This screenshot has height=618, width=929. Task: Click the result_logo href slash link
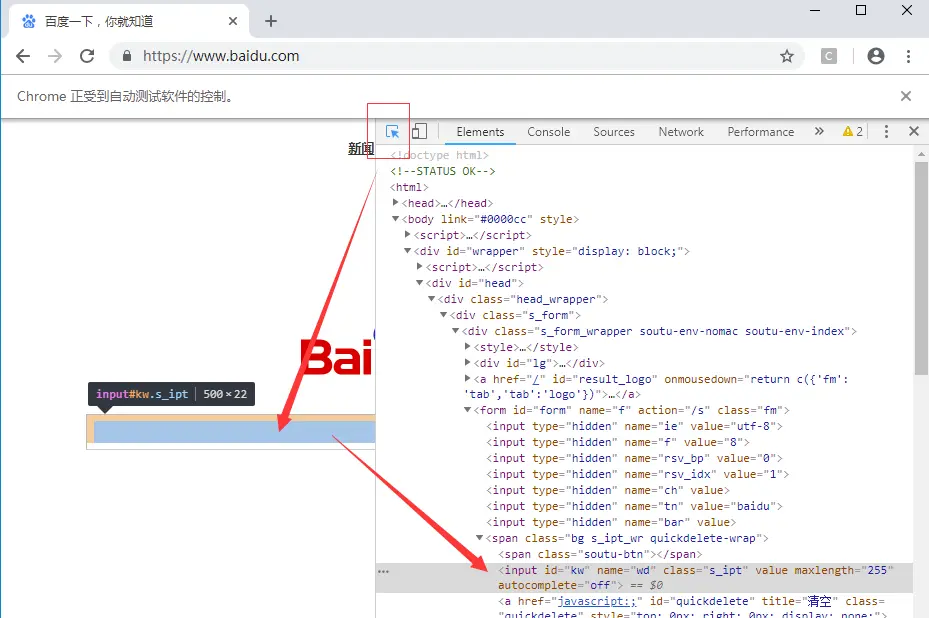pos(536,379)
